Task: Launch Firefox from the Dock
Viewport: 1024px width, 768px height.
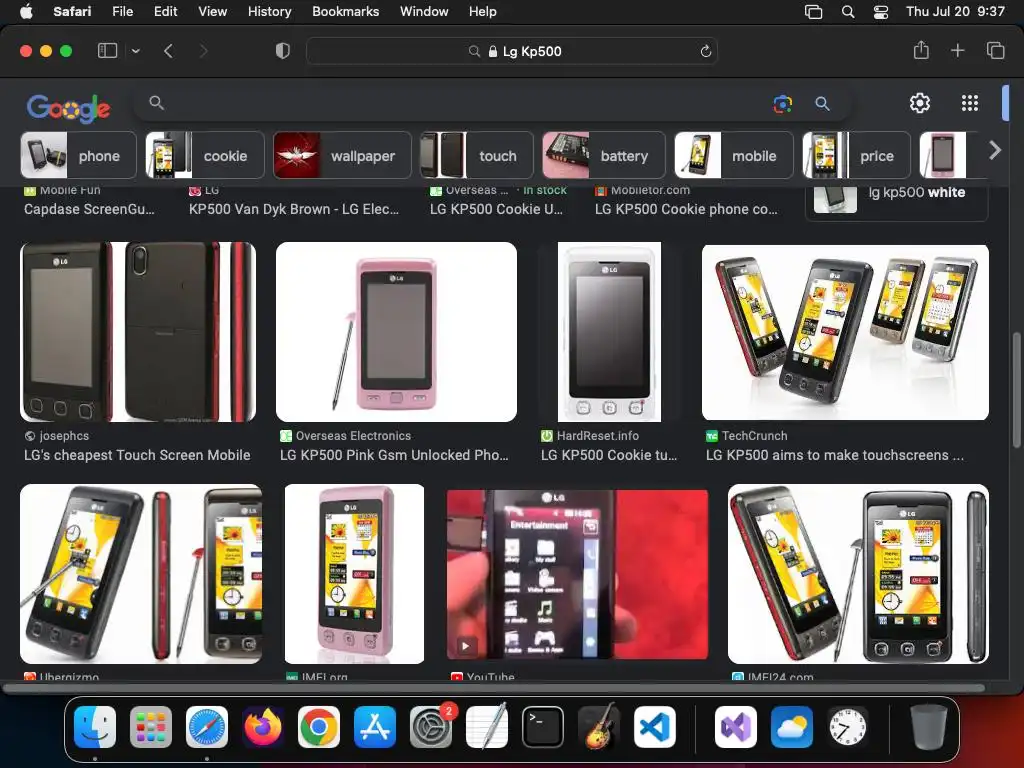Action: tap(263, 727)
